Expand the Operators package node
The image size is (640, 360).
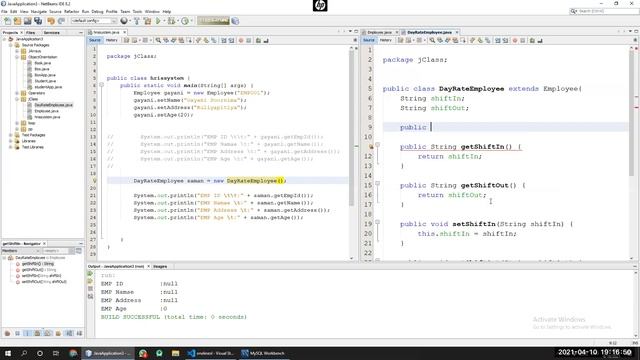17,93
